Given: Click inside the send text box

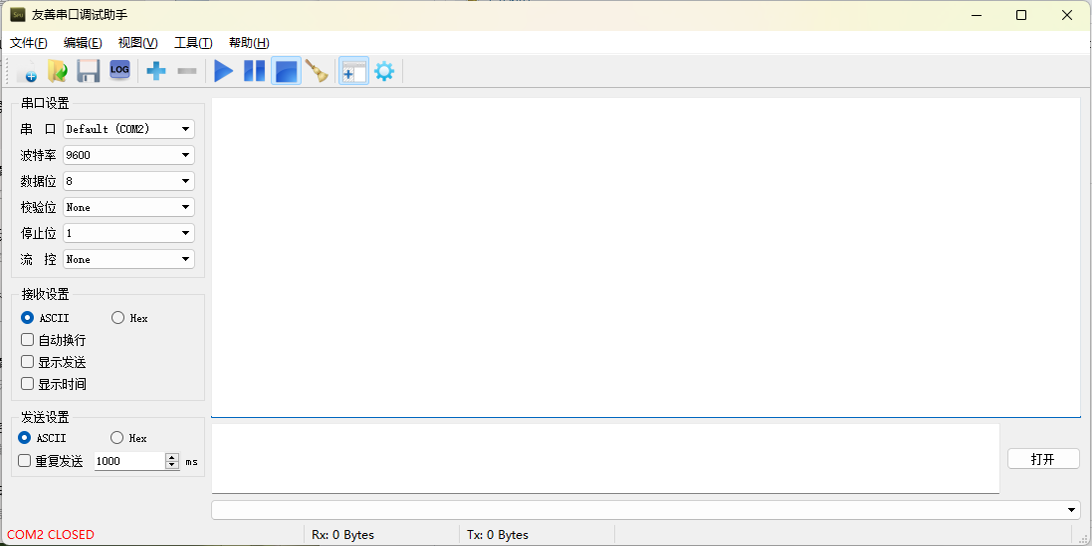Looking at the screenshot, I should pyautogui.click(x=605, y=458).
